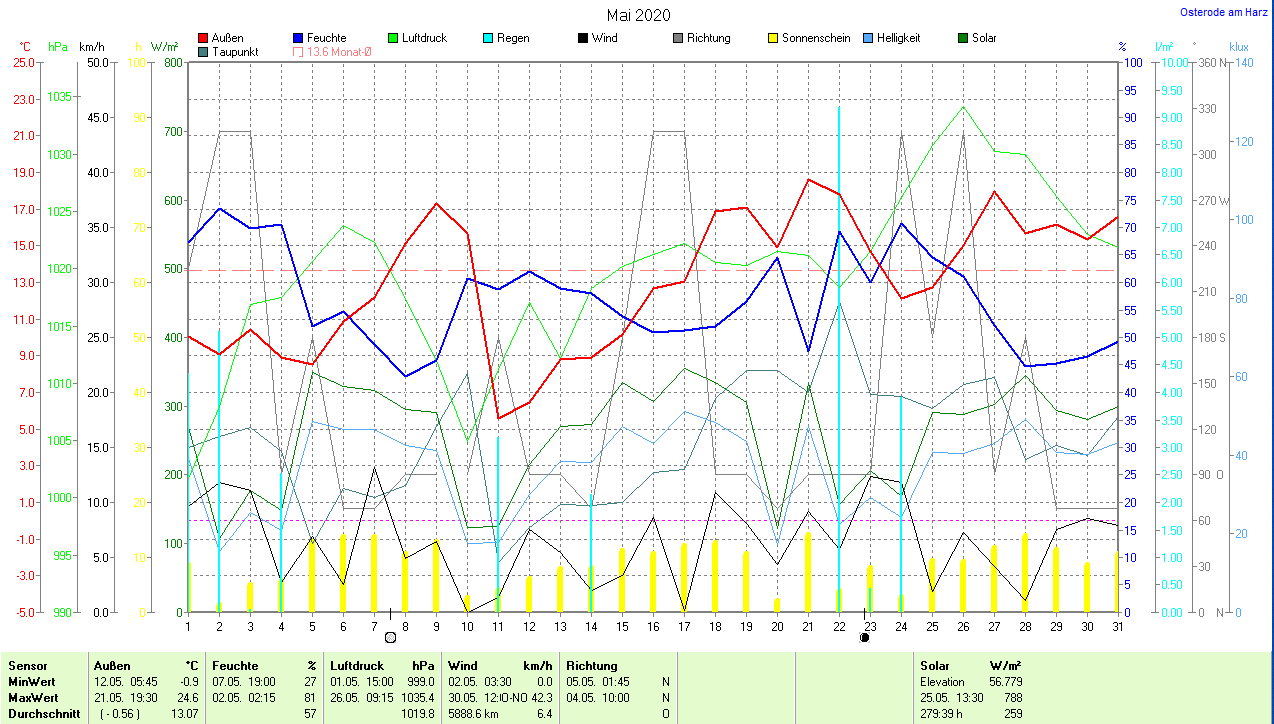Select the Solar legend label
1274x724 pixels.
coord(984,38)
